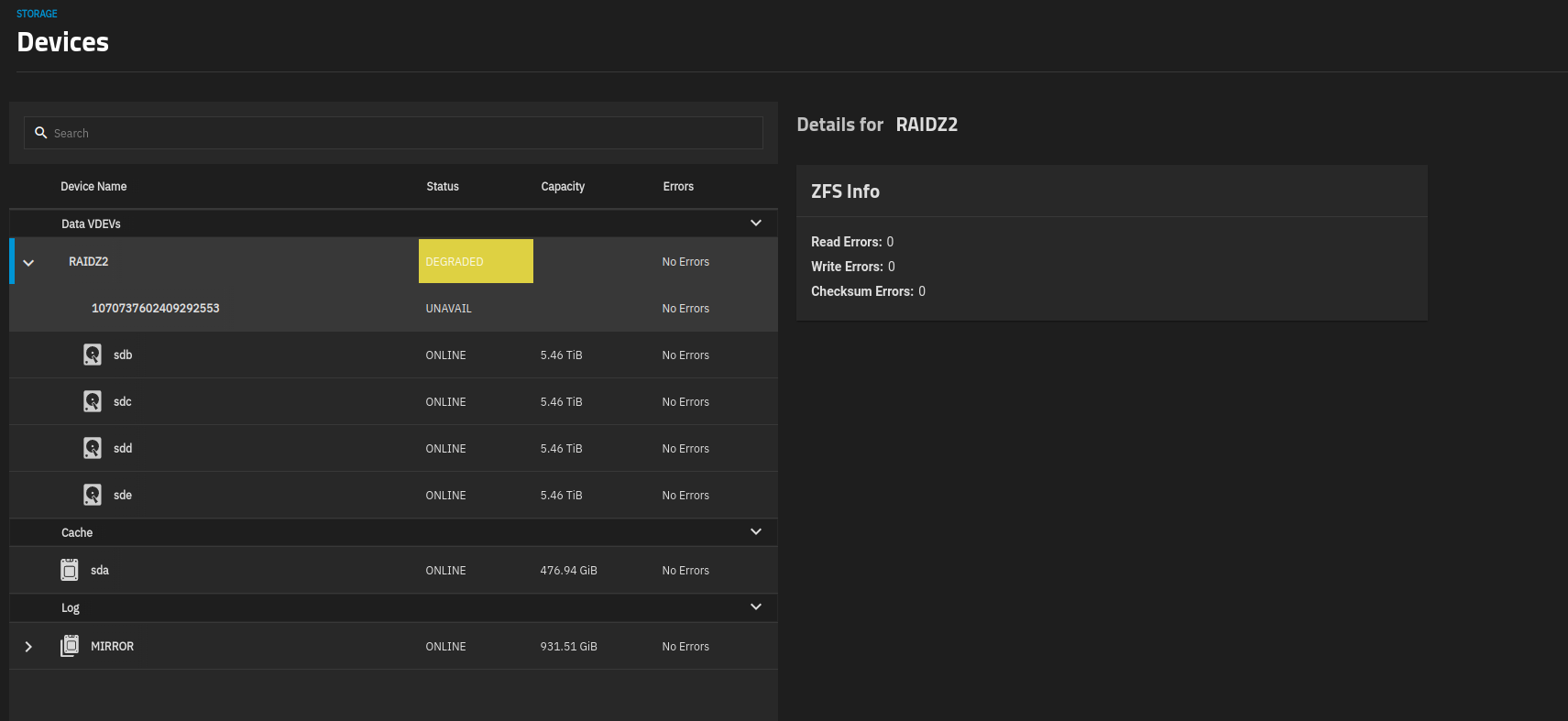
Task: Click the DEGRADED status badge
Action: (476, 261)
